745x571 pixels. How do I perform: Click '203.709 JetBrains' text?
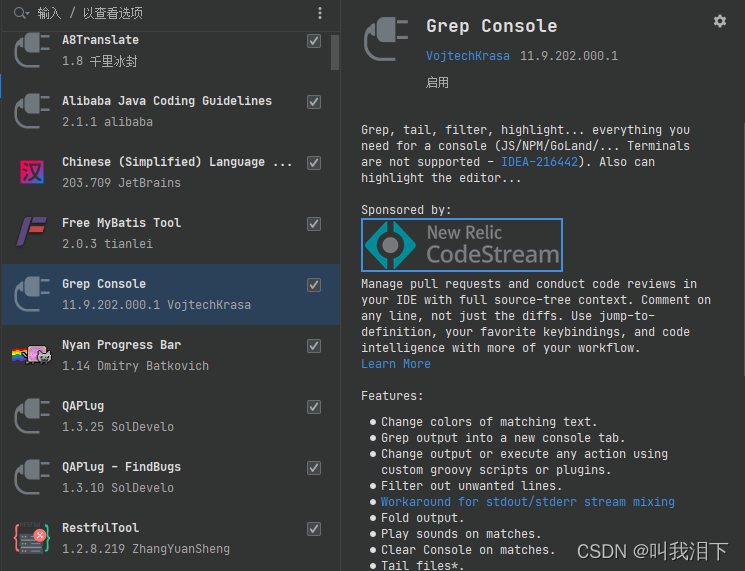tap(121, 183)
